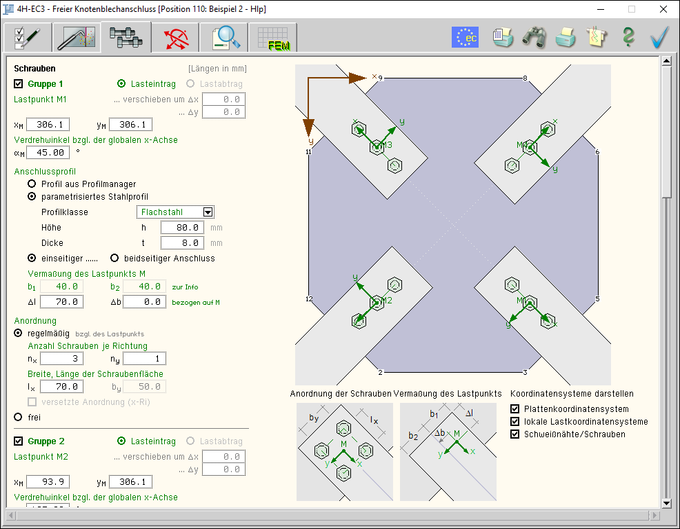Select 'Profil aus Profilmanager' radio option
This screenshot has width=680, height=529.
point(32,184)
